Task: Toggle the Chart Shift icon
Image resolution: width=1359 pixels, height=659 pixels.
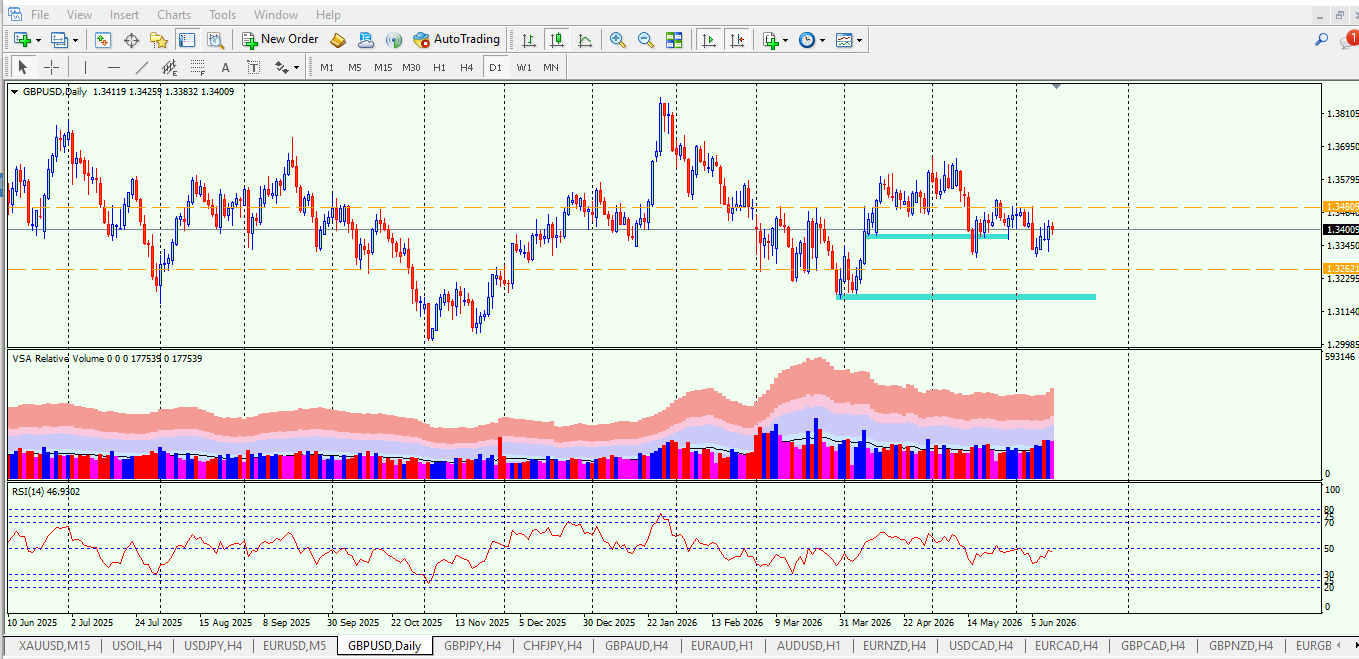Action: [737, 40]
